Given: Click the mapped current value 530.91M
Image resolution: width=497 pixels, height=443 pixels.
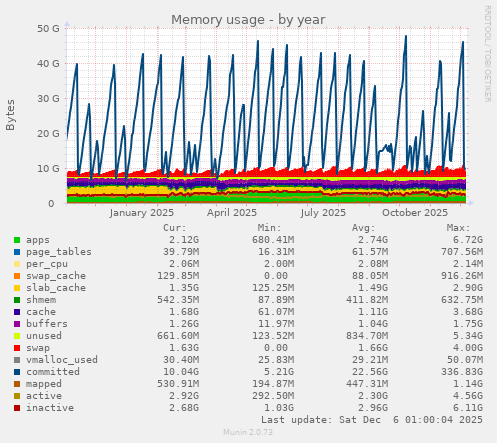Looking at the screenshot, I should click(178, 384).
